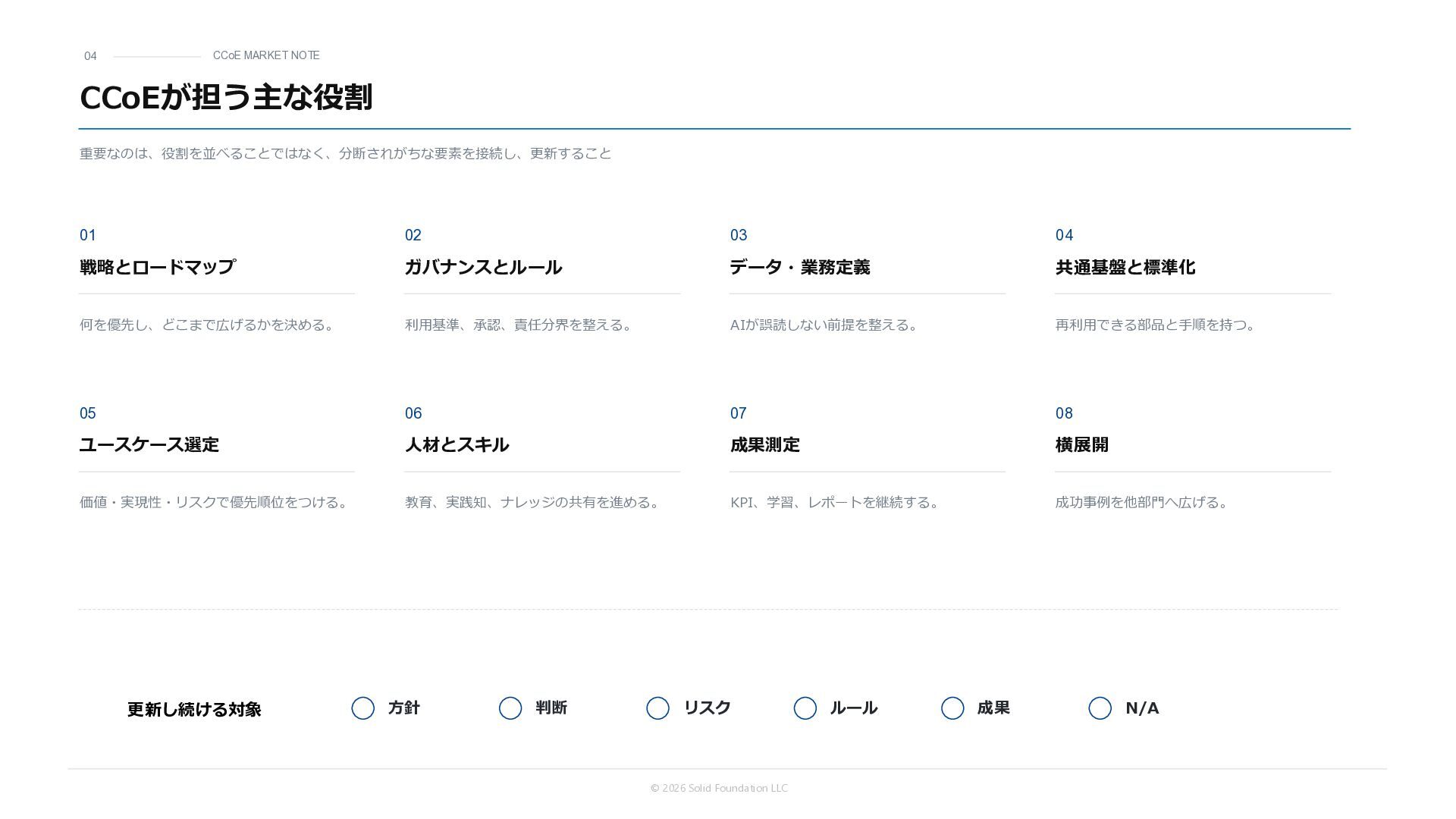Click the 成果 option label
The height and width of the screenshot is (819, 1456).
click(993, 708)
